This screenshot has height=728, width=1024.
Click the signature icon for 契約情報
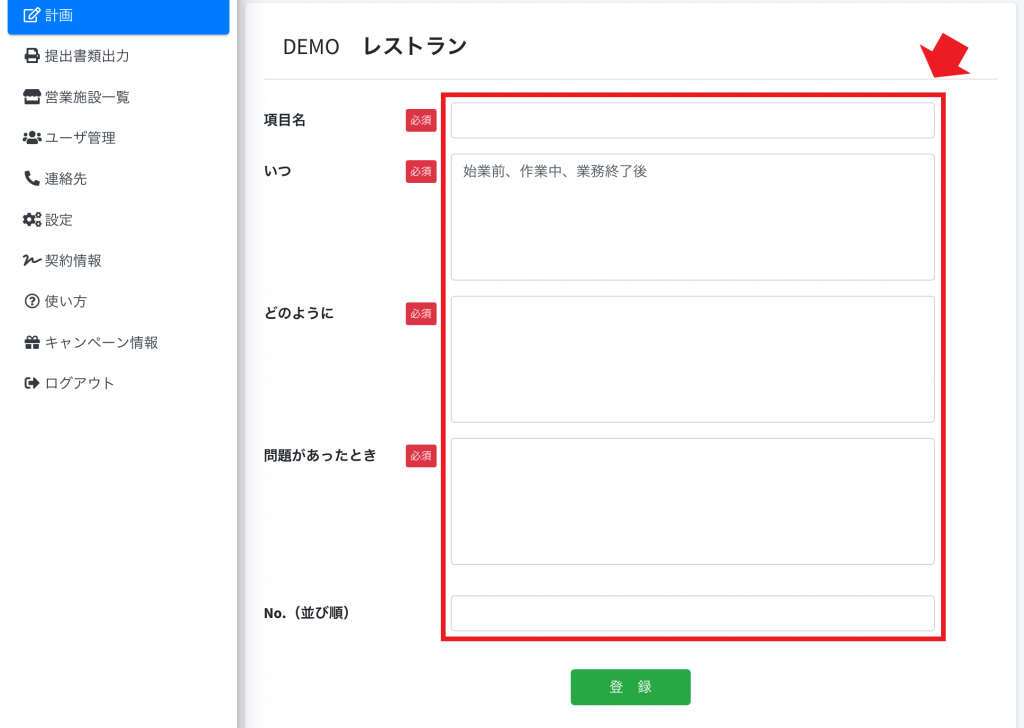32,261
